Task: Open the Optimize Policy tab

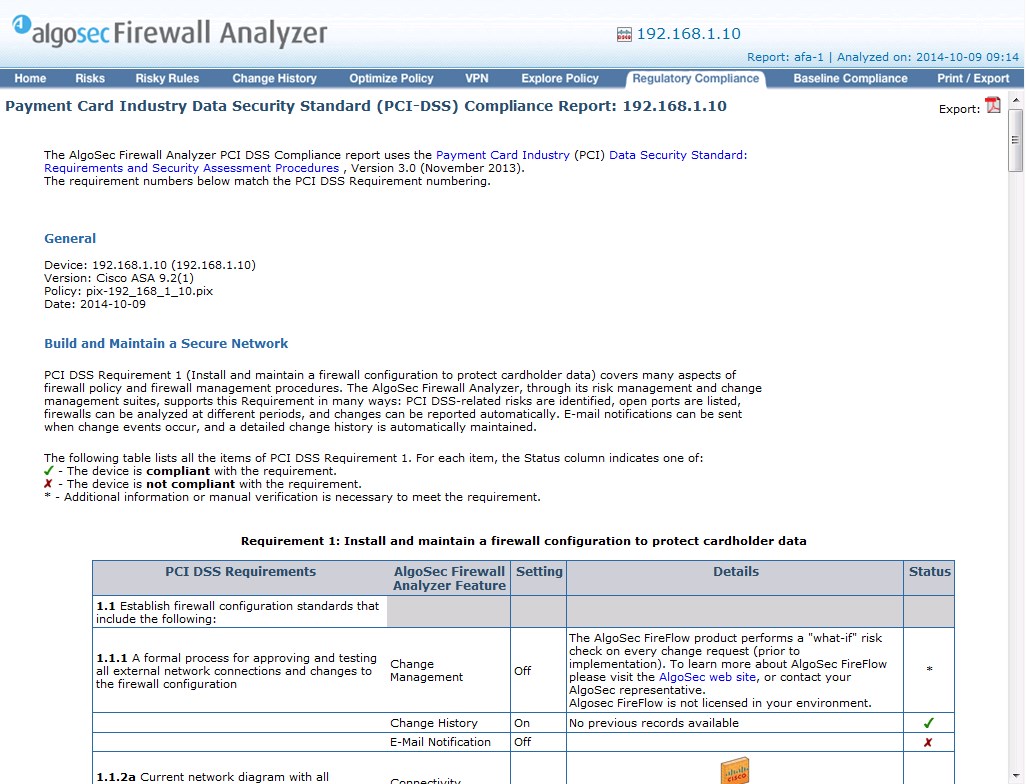Action: tap(391, 79)
